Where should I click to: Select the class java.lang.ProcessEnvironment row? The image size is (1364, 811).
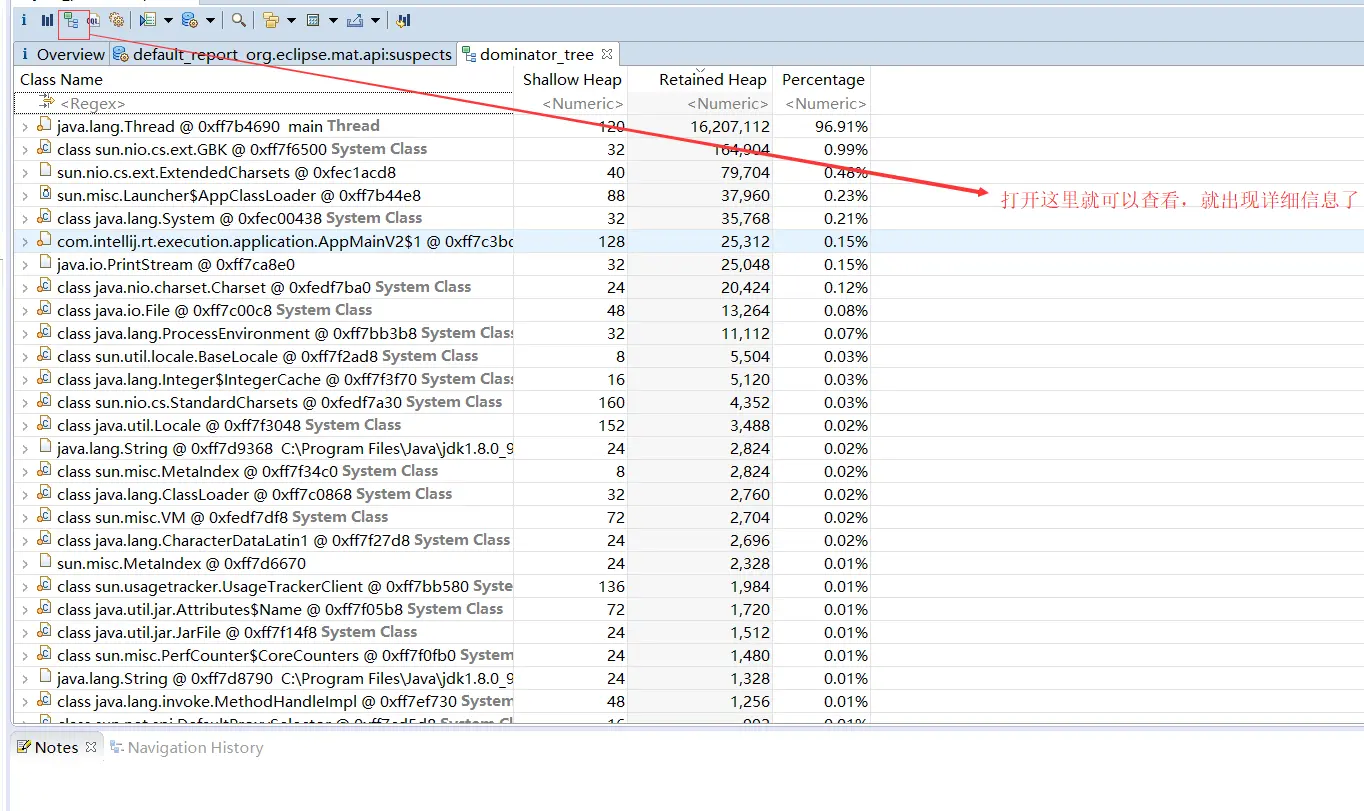tap(443, 333)
